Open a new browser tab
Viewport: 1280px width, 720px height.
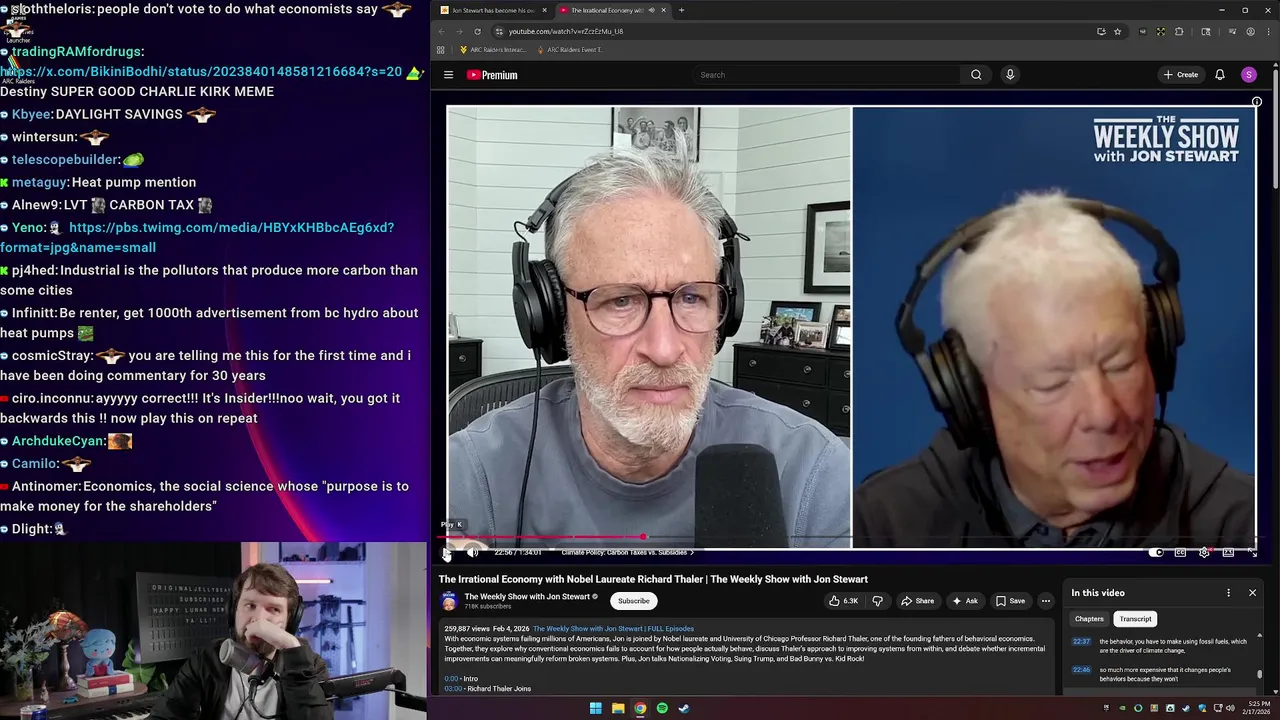[681, 10]
